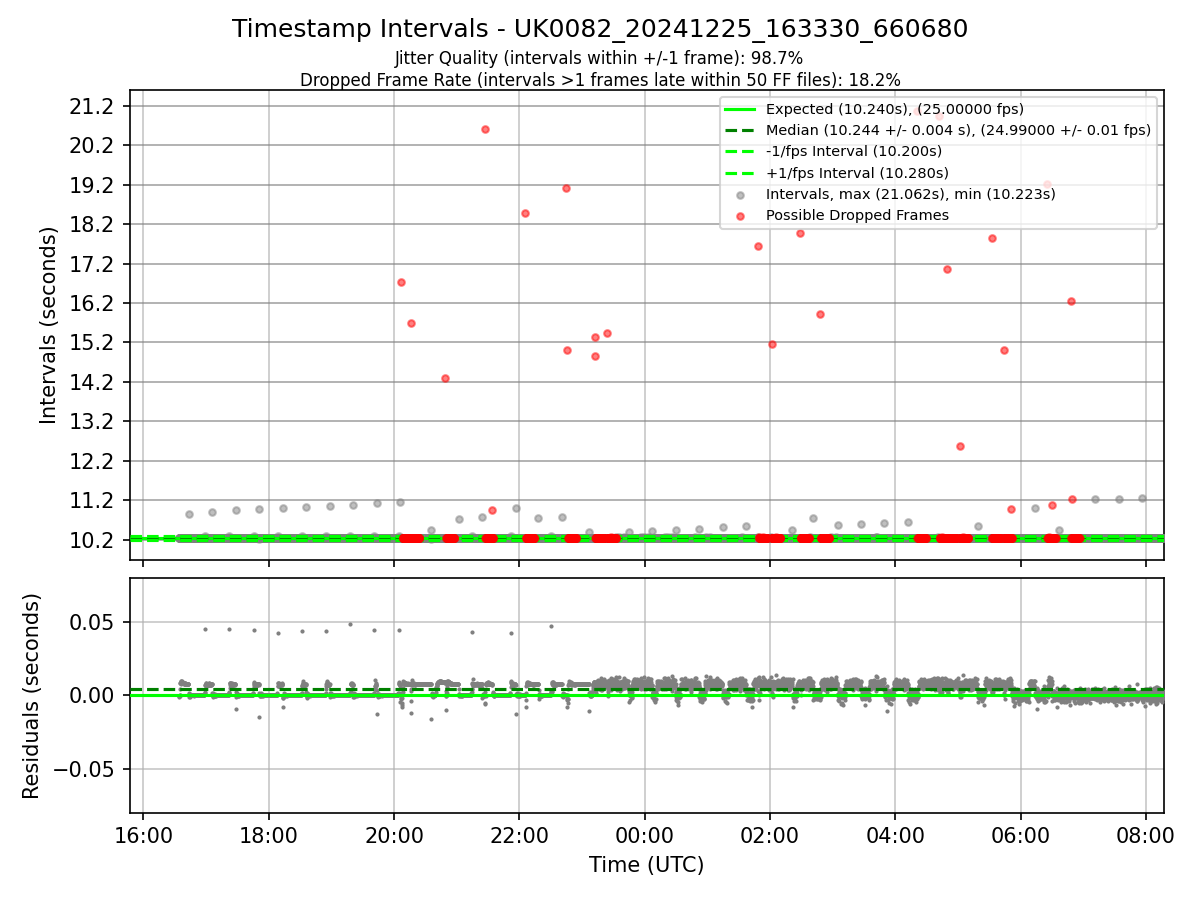Click the y-axis label 'Residuals (seconds)'
The image size is (1200, 900).
coord(31,696)
